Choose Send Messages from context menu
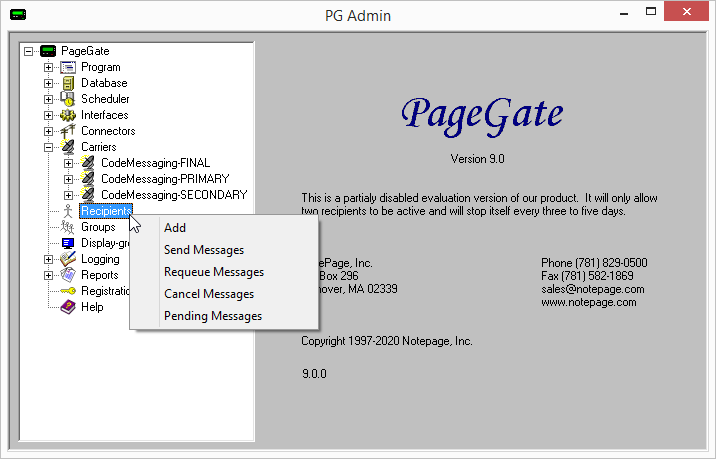Viewport: 716px width, 459px height. coord(224,250)
